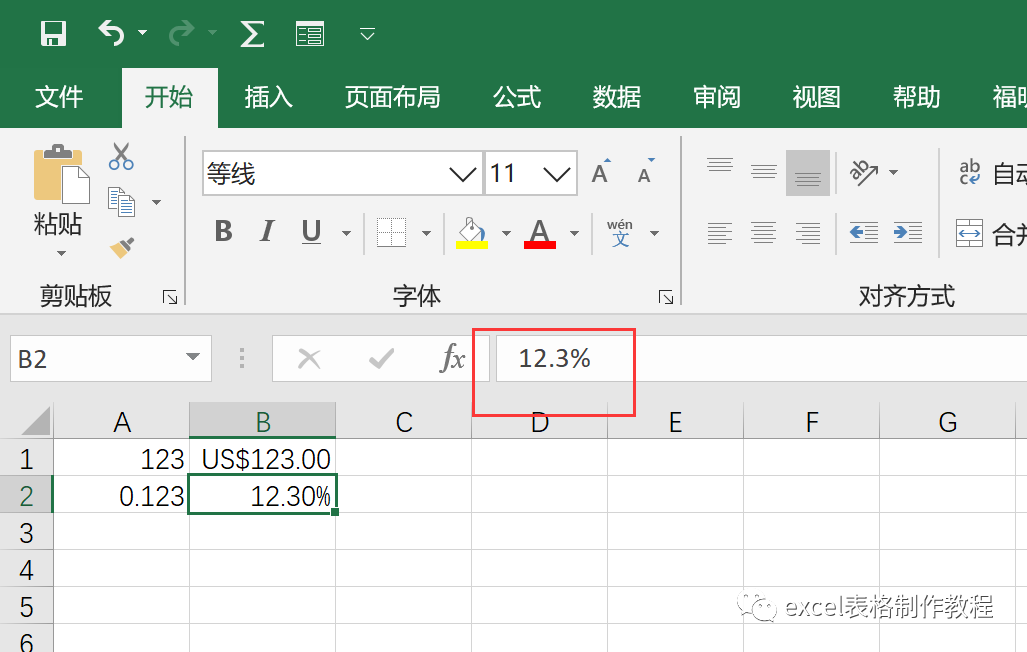Switch to the 视图 tab
Image resolution: width=1027 pixels, height=652 pixels.
816,97
